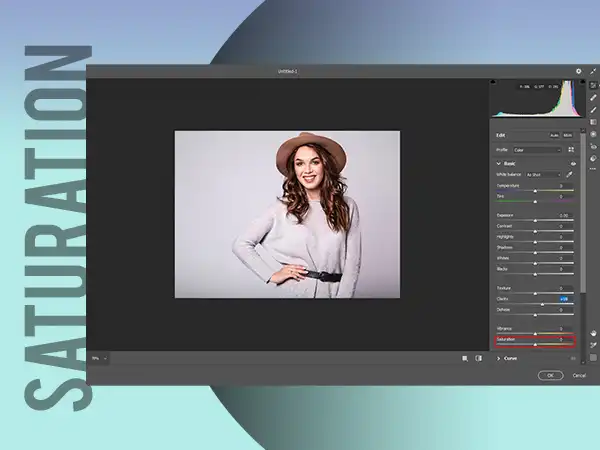Click the Saturation slider handle
The width and height of the screenshot is (600, 450).
535,345
